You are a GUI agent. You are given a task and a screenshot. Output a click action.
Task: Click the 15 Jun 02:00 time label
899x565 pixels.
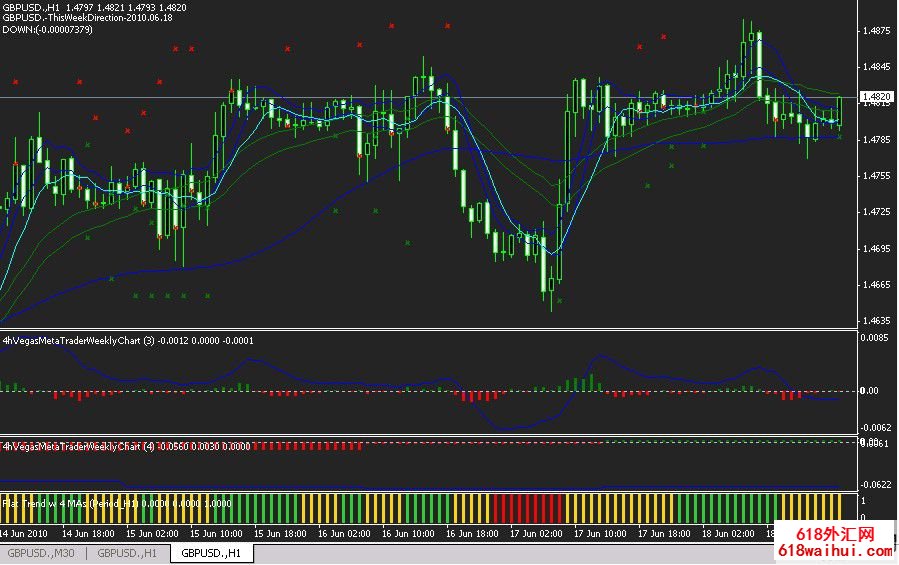pos(152,533)
